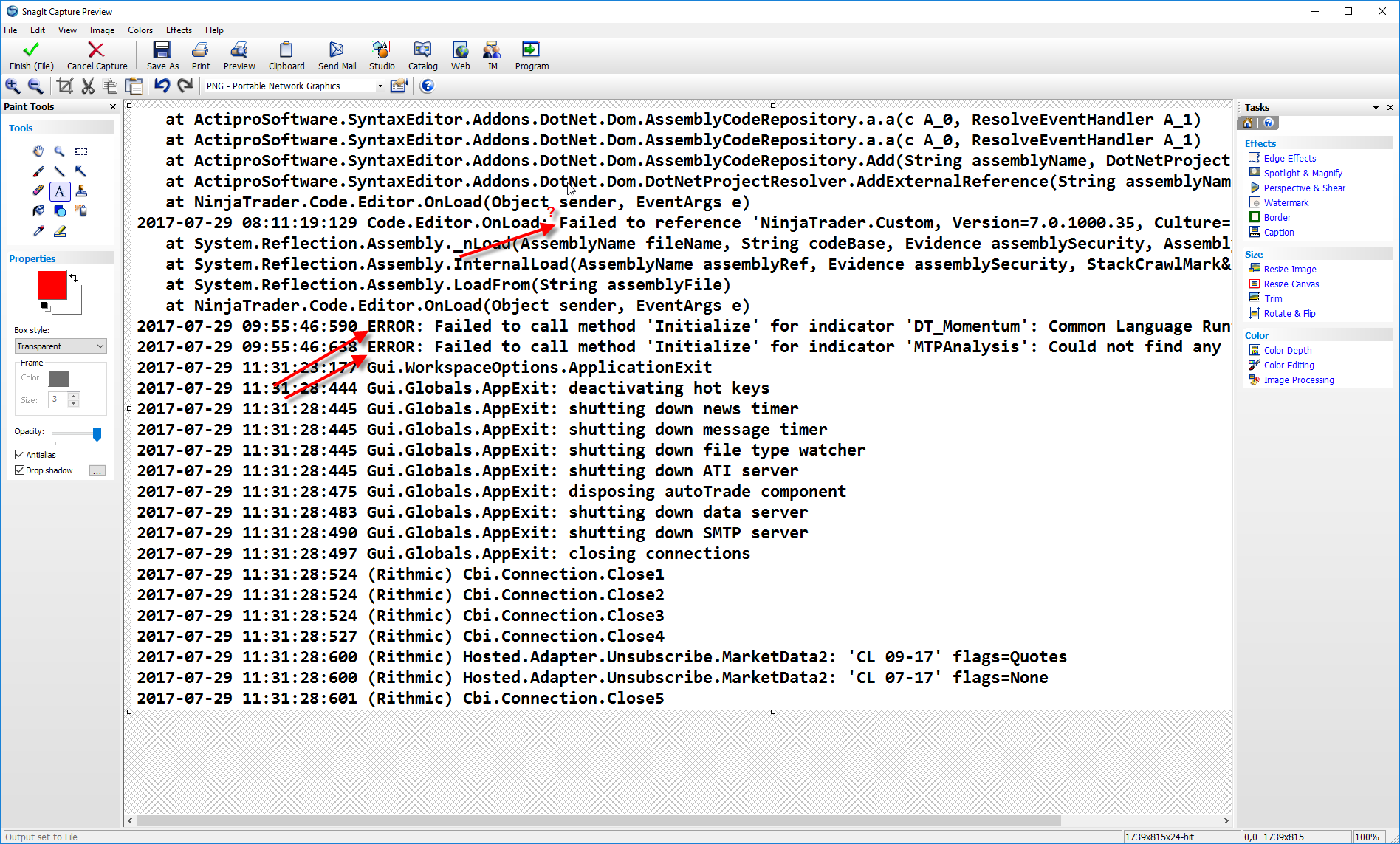Select the Shape tool
The width and height of the screenshot is (1400, 844).
point(60,211)
